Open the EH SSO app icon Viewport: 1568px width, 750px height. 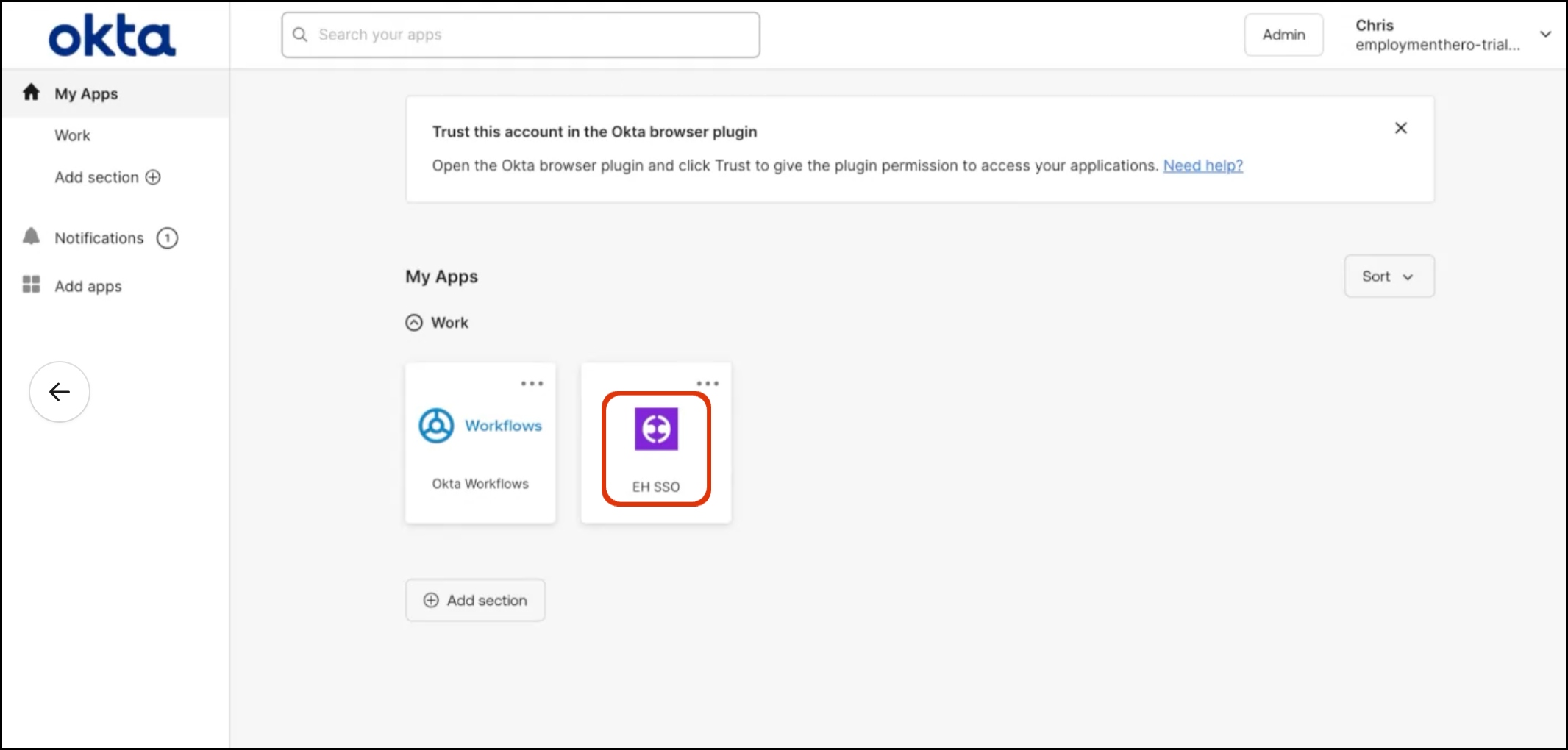[656, 429]
